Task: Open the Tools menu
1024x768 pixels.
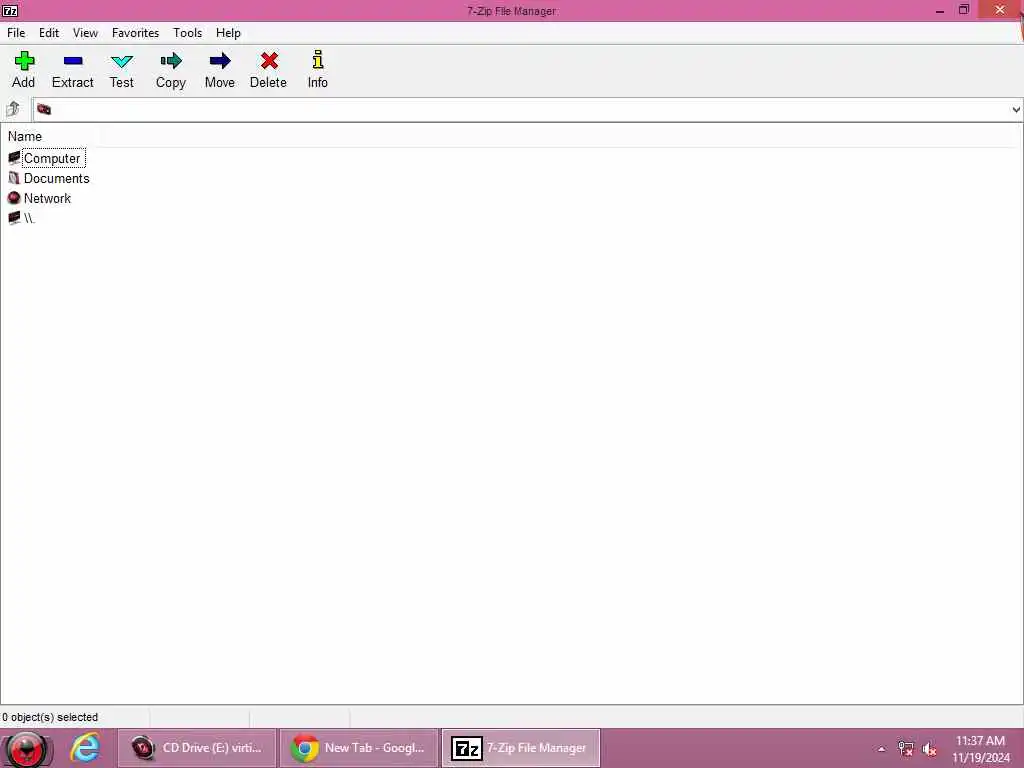Action: (187, 33)
